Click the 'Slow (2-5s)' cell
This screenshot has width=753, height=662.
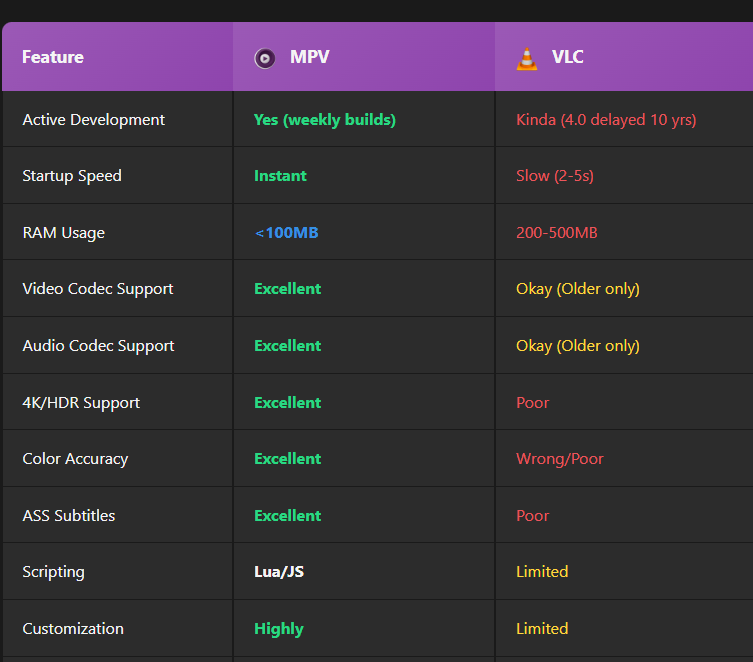coord(555,176)
